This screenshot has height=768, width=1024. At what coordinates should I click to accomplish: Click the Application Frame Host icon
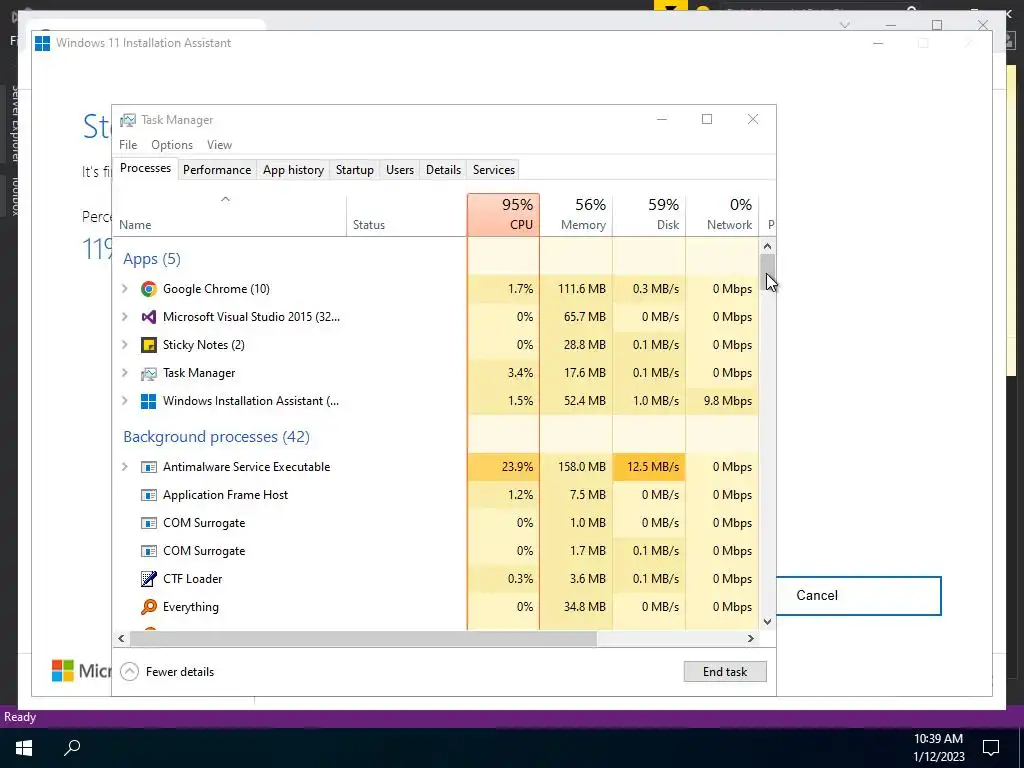click(x=149, y=495)
